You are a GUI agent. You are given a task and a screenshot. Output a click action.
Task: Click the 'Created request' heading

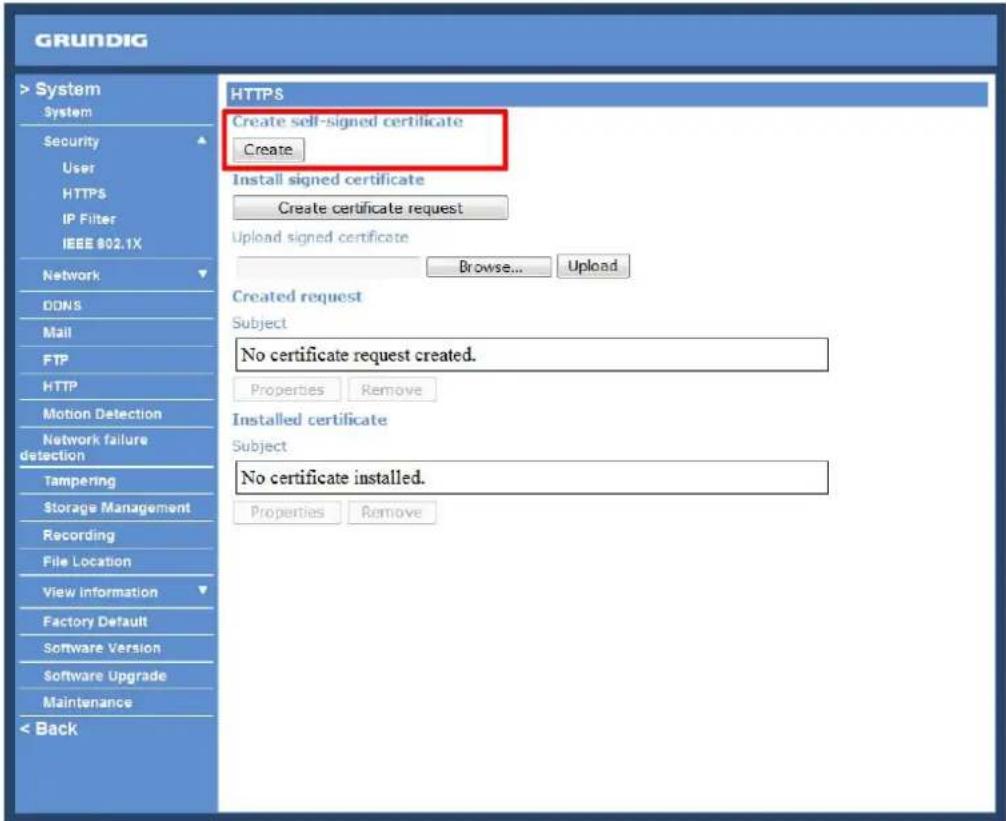click(x=297, y=296)
